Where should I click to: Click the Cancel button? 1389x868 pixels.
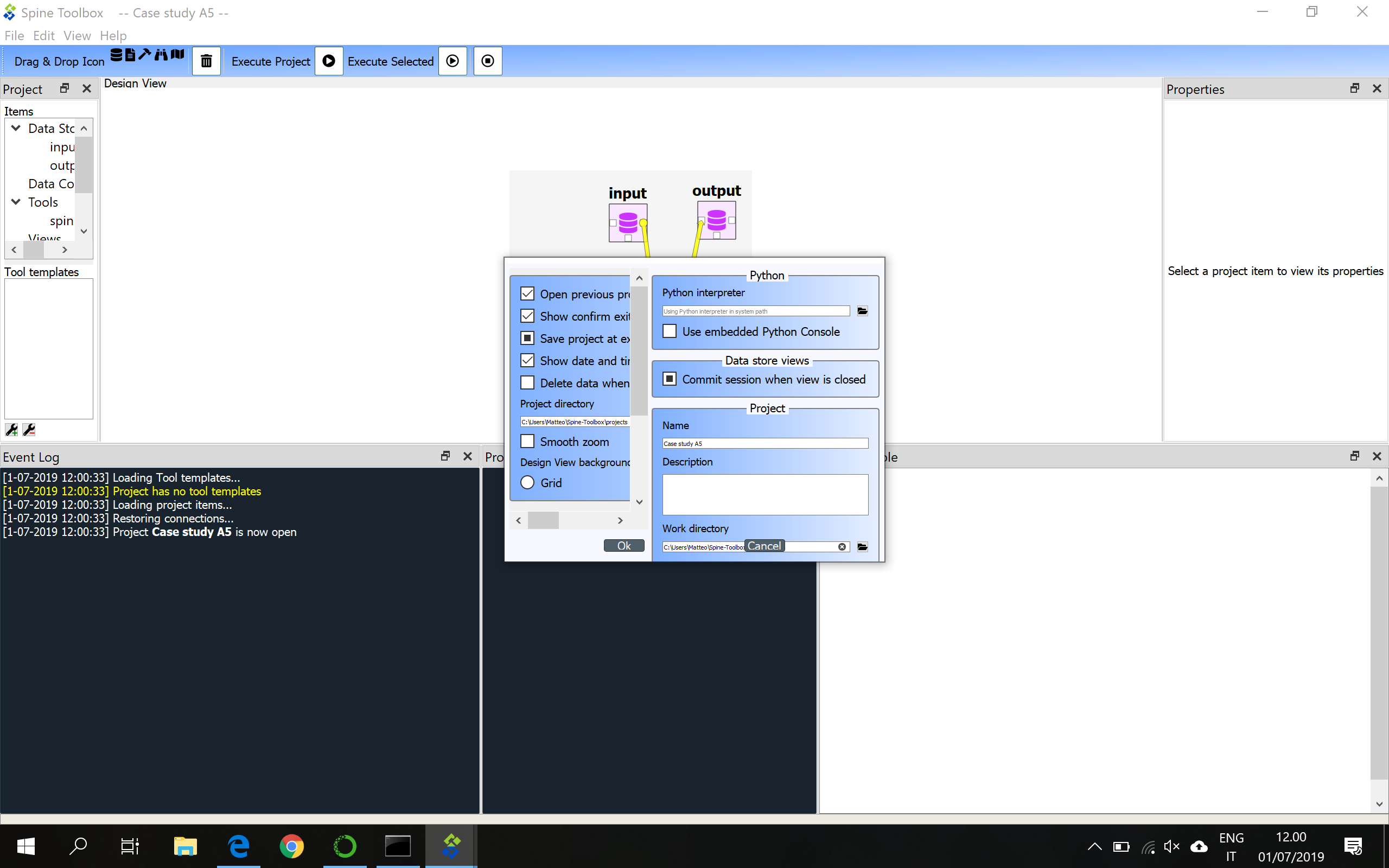763,545
